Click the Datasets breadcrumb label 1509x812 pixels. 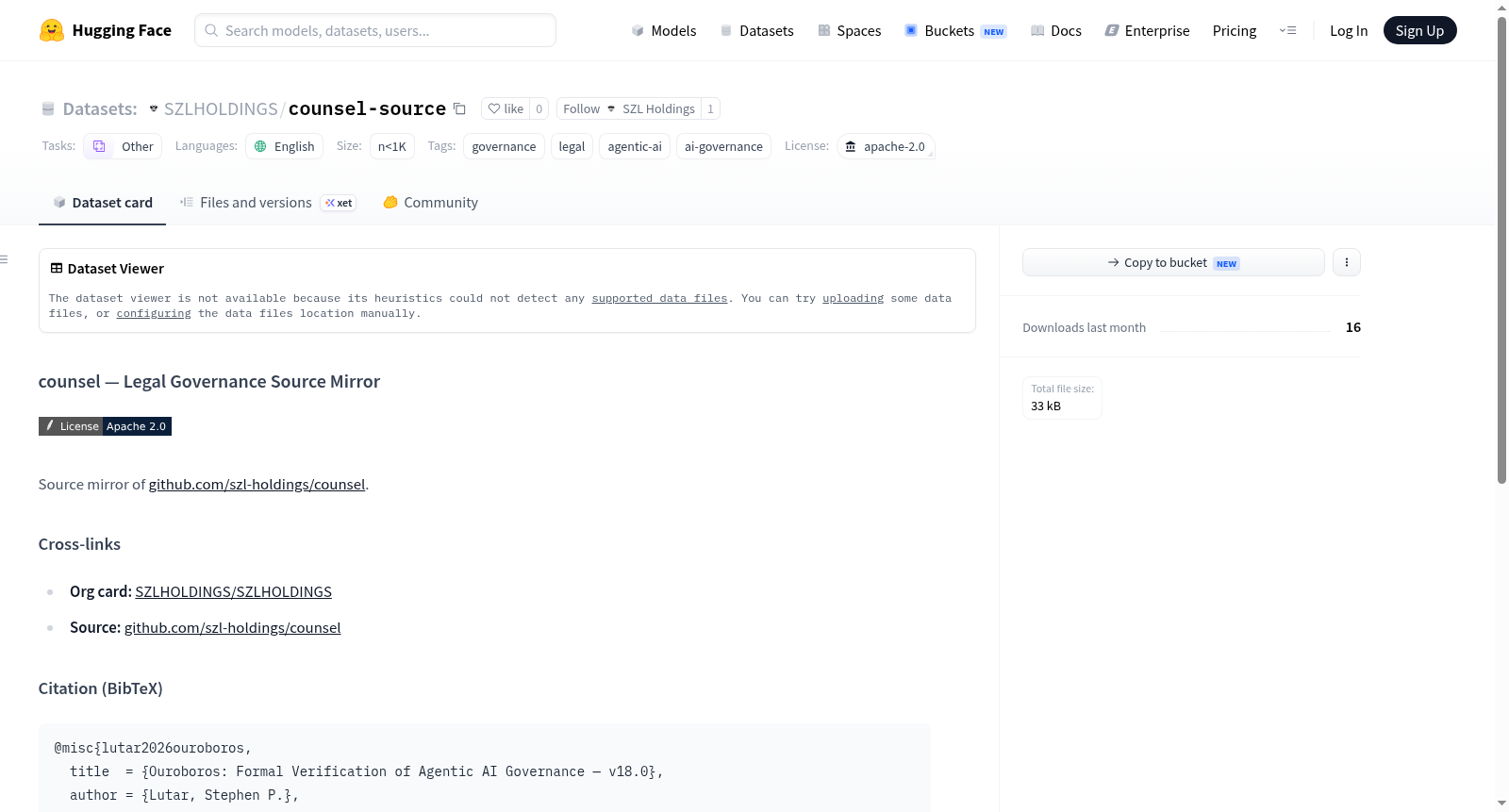[100, 108]
